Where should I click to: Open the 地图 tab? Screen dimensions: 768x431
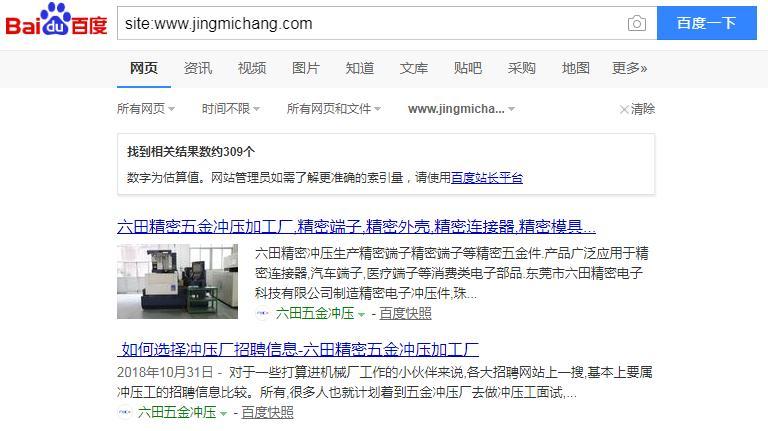[x=576, y=68]
